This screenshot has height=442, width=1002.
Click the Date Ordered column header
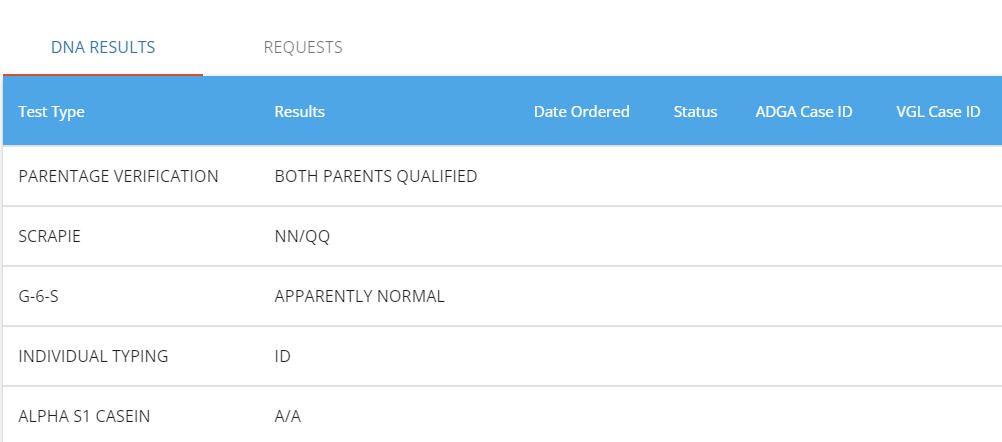(582, 112)
